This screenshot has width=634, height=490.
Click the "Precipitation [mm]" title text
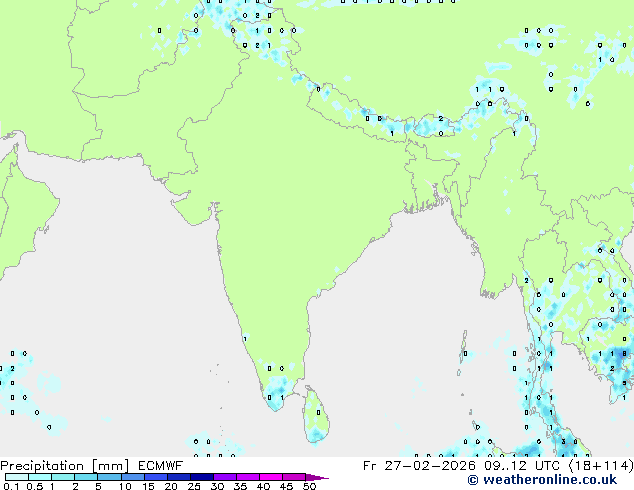click(64, 466)
